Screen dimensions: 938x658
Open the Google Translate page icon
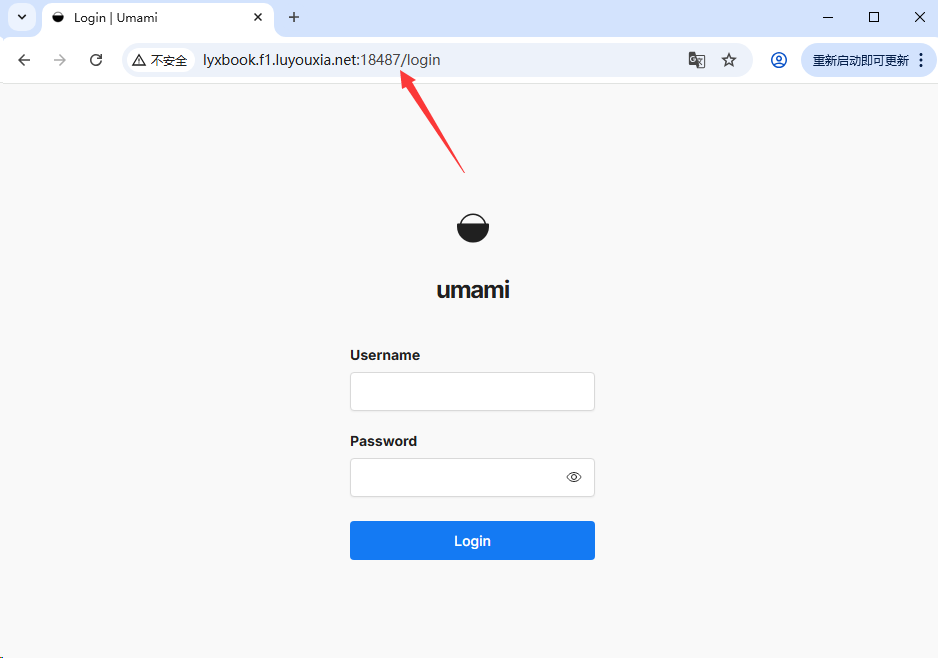(696, 60)
